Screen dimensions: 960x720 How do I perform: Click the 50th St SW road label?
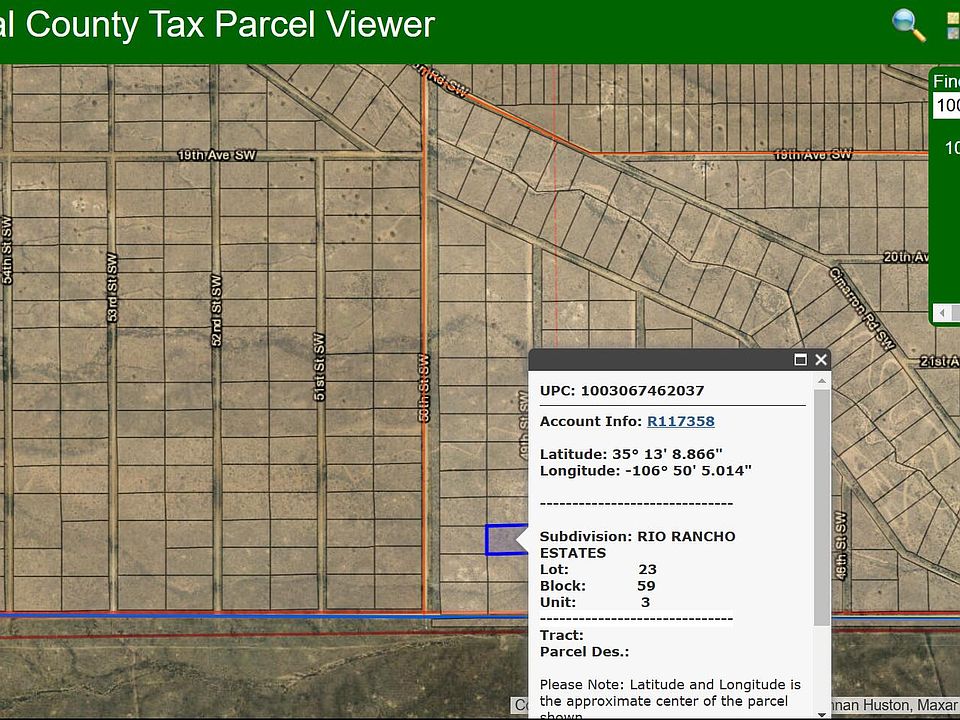(x=424, y=388)
